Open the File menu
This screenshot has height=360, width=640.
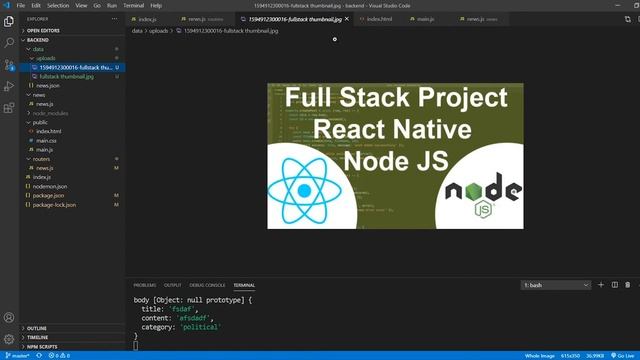pyautogui.click(x=20, y=5)
